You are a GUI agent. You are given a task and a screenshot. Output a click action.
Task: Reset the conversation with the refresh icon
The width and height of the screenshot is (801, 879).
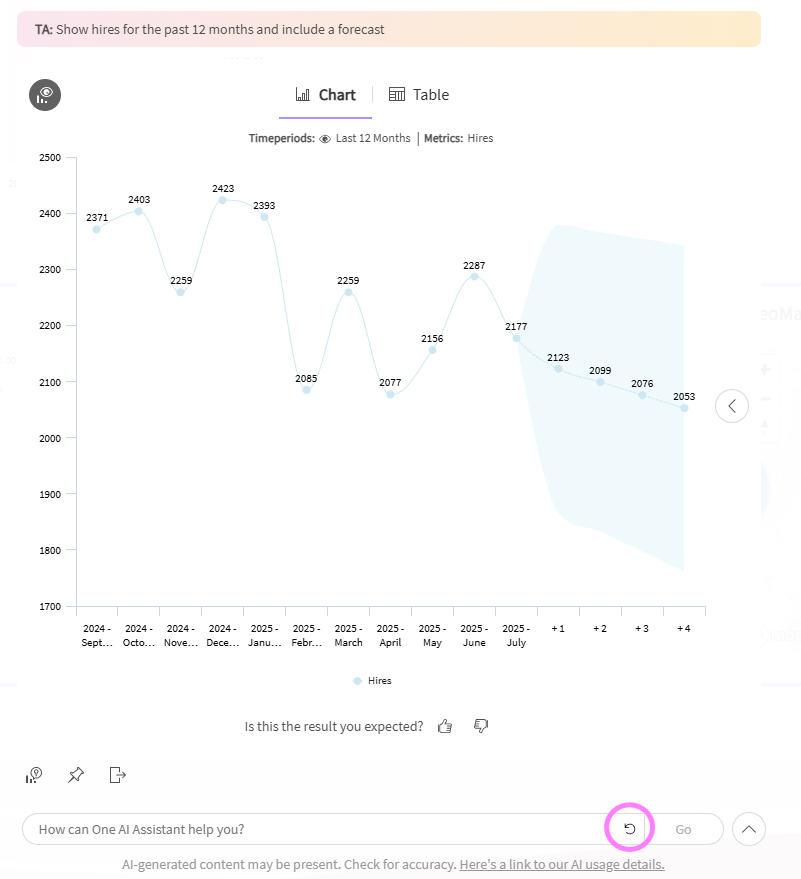630,829
